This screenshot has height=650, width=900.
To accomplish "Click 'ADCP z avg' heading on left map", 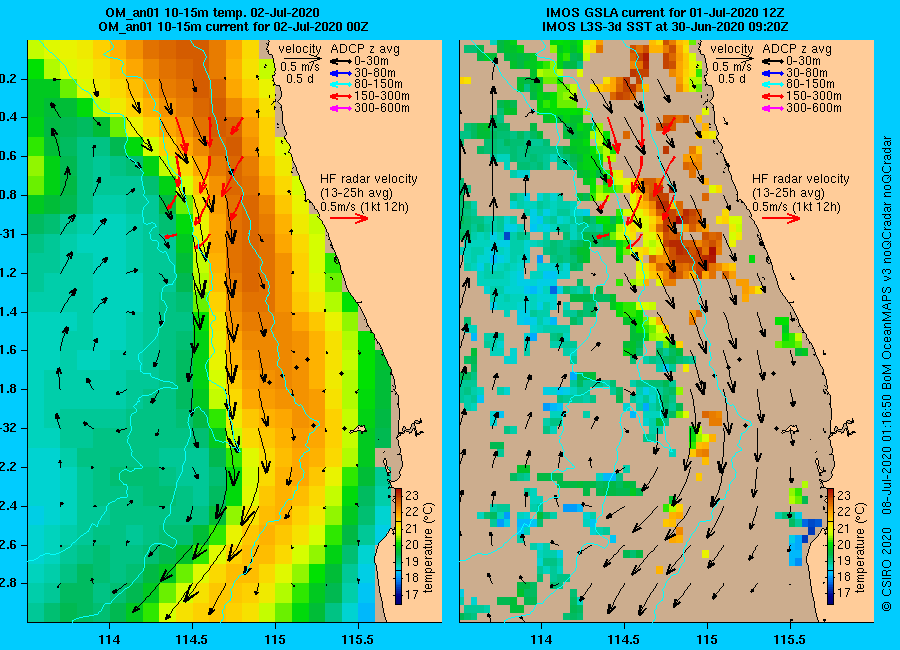I will tap(365, 49).
